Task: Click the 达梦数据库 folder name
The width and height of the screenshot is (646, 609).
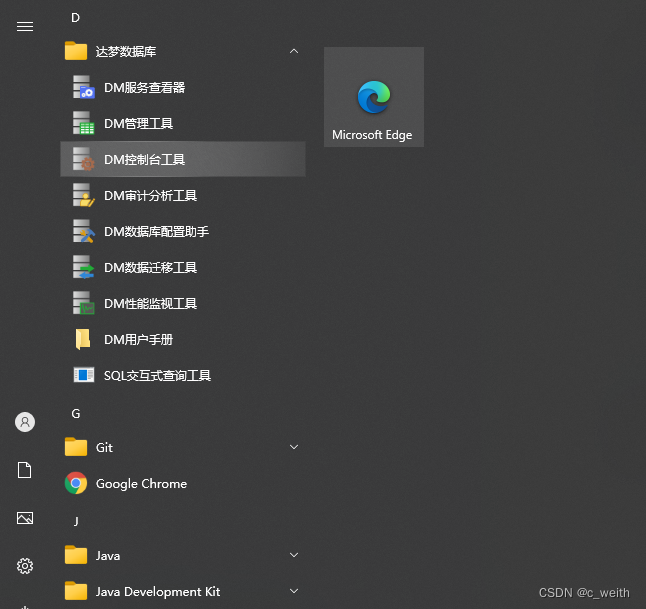Action: click(x=126, y=52)
